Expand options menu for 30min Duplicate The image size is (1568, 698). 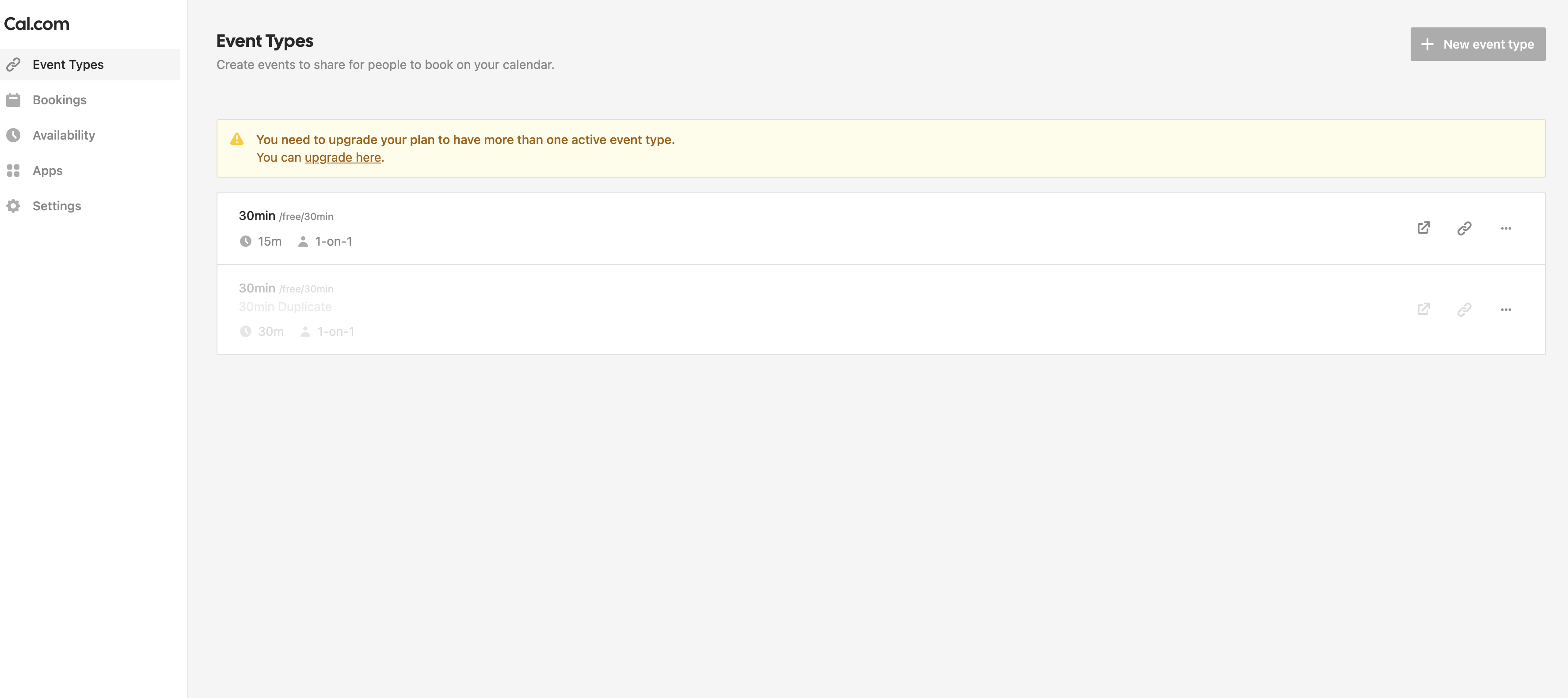click(1505, 310)
